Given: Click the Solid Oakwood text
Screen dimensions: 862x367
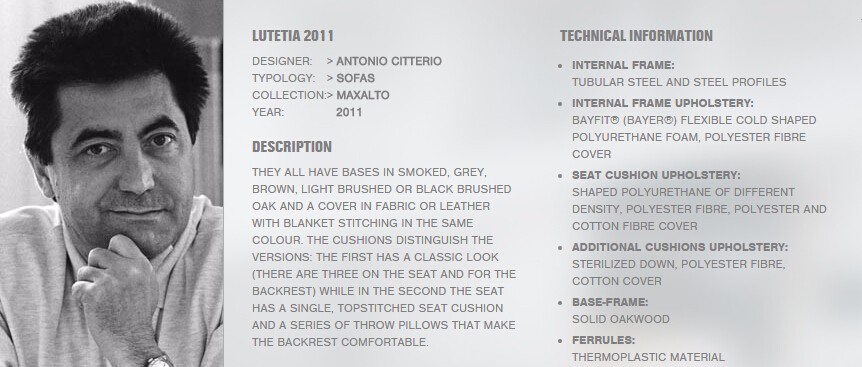Looking at the screenshot, I should coord(621,319).
